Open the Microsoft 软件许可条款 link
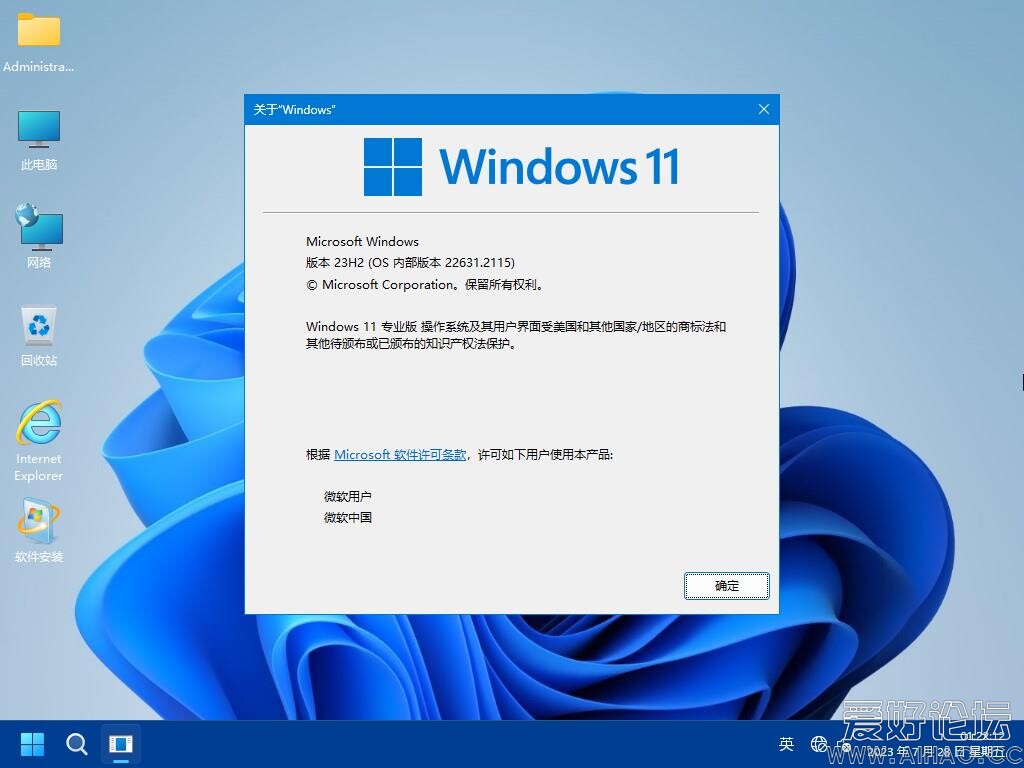Viewport: 1024px width, 768px height. pos(400,454)
